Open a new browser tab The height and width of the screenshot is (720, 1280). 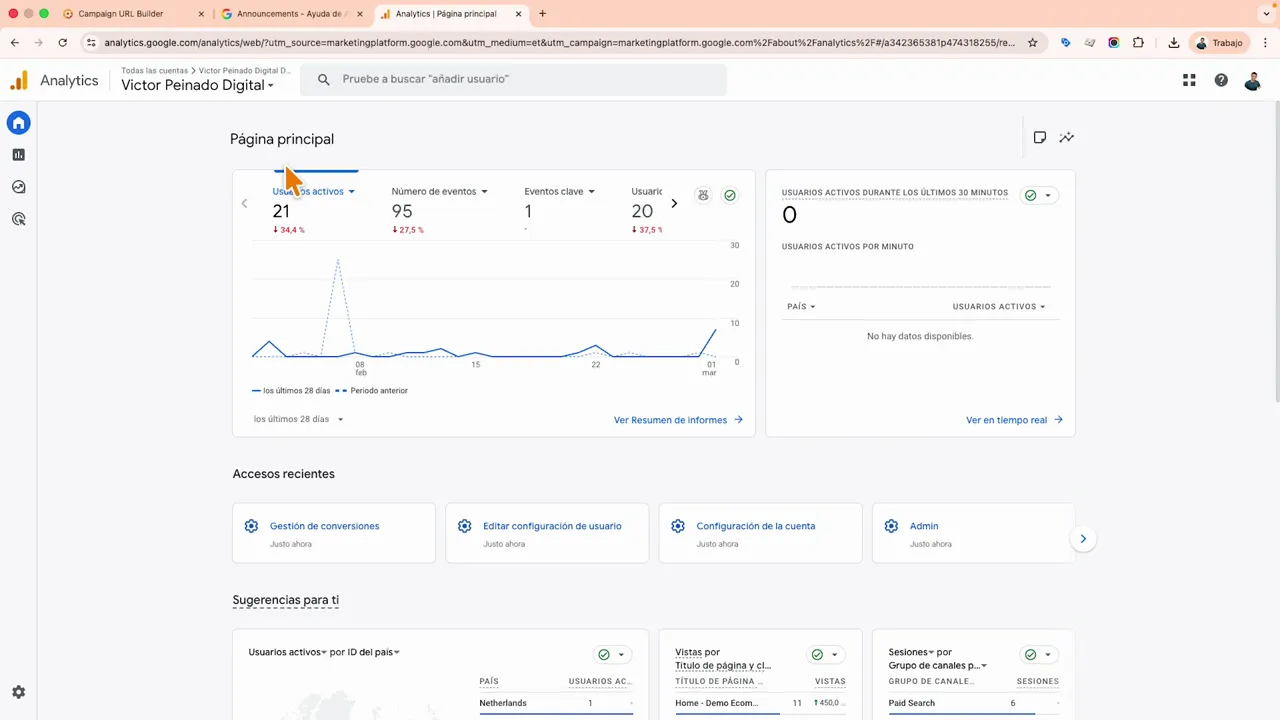tap(543, 14)
